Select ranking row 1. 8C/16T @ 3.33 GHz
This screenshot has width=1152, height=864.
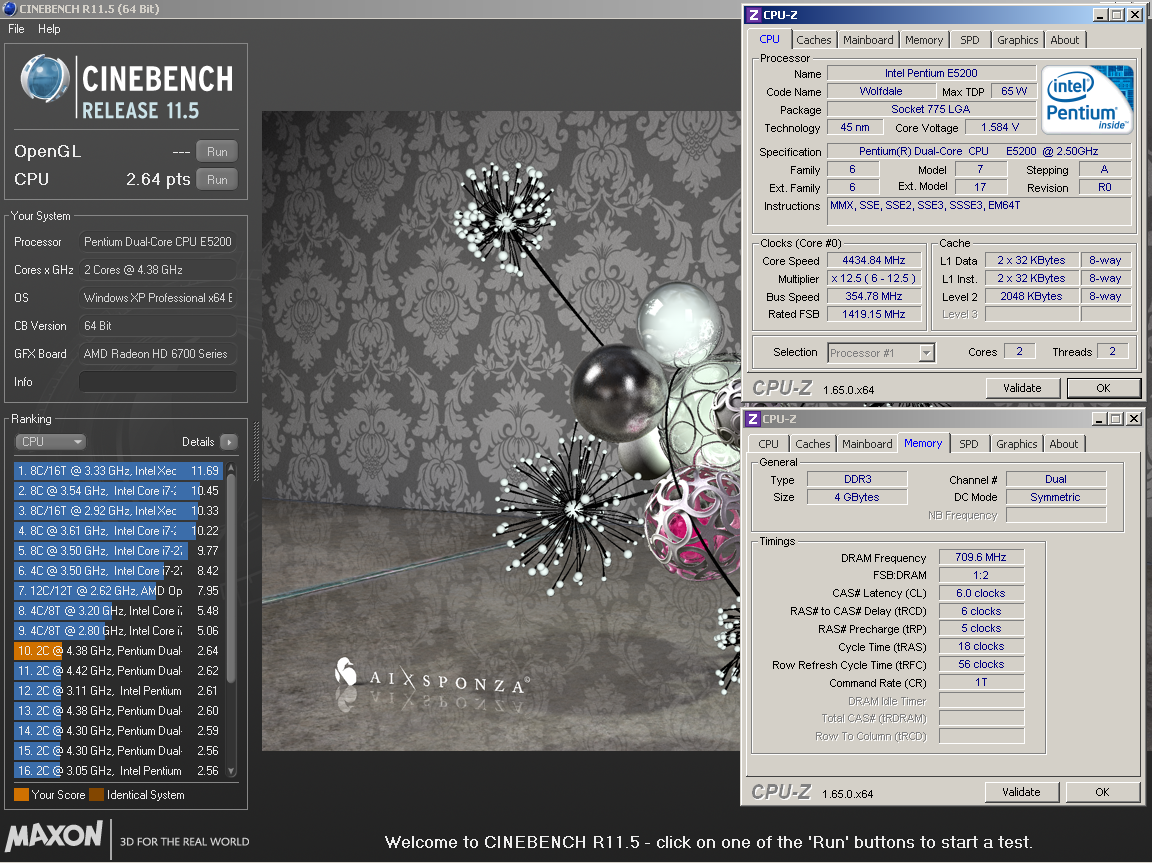[x=118, y=470]
